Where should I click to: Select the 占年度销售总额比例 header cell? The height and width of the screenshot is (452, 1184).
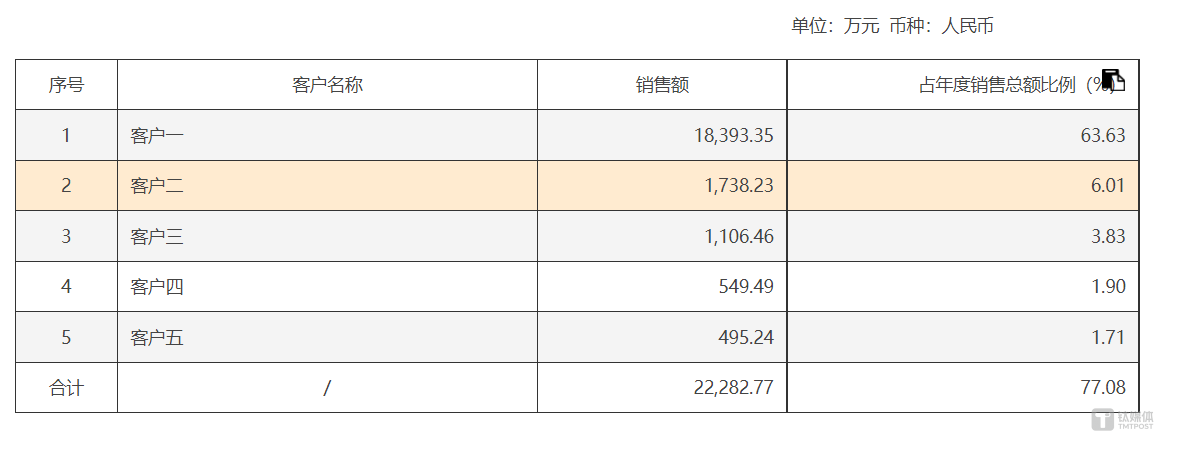click(x=963, y=85)
